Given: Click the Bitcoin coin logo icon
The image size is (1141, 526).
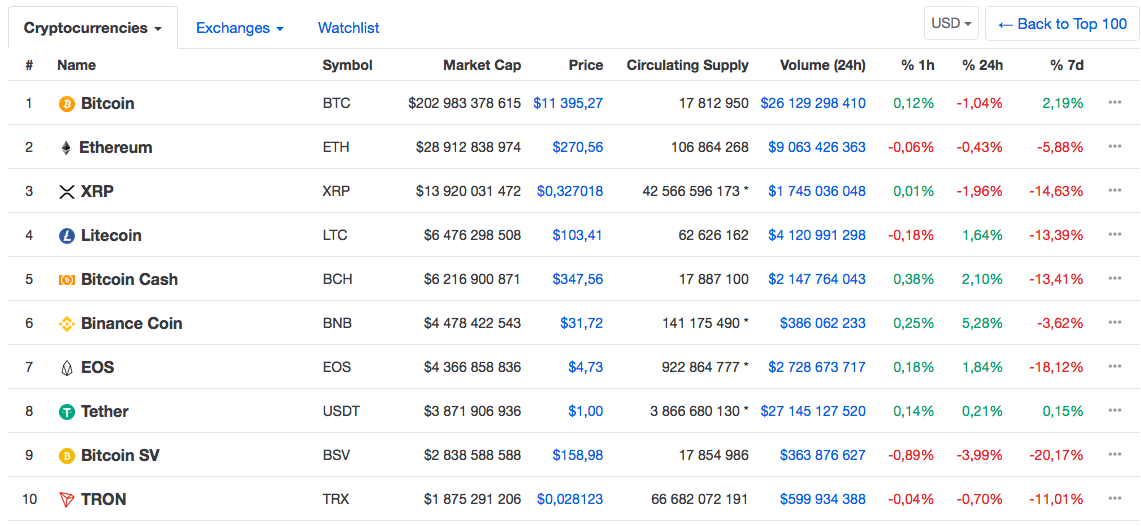Looking at the screenshot, I should coord(67,104).
